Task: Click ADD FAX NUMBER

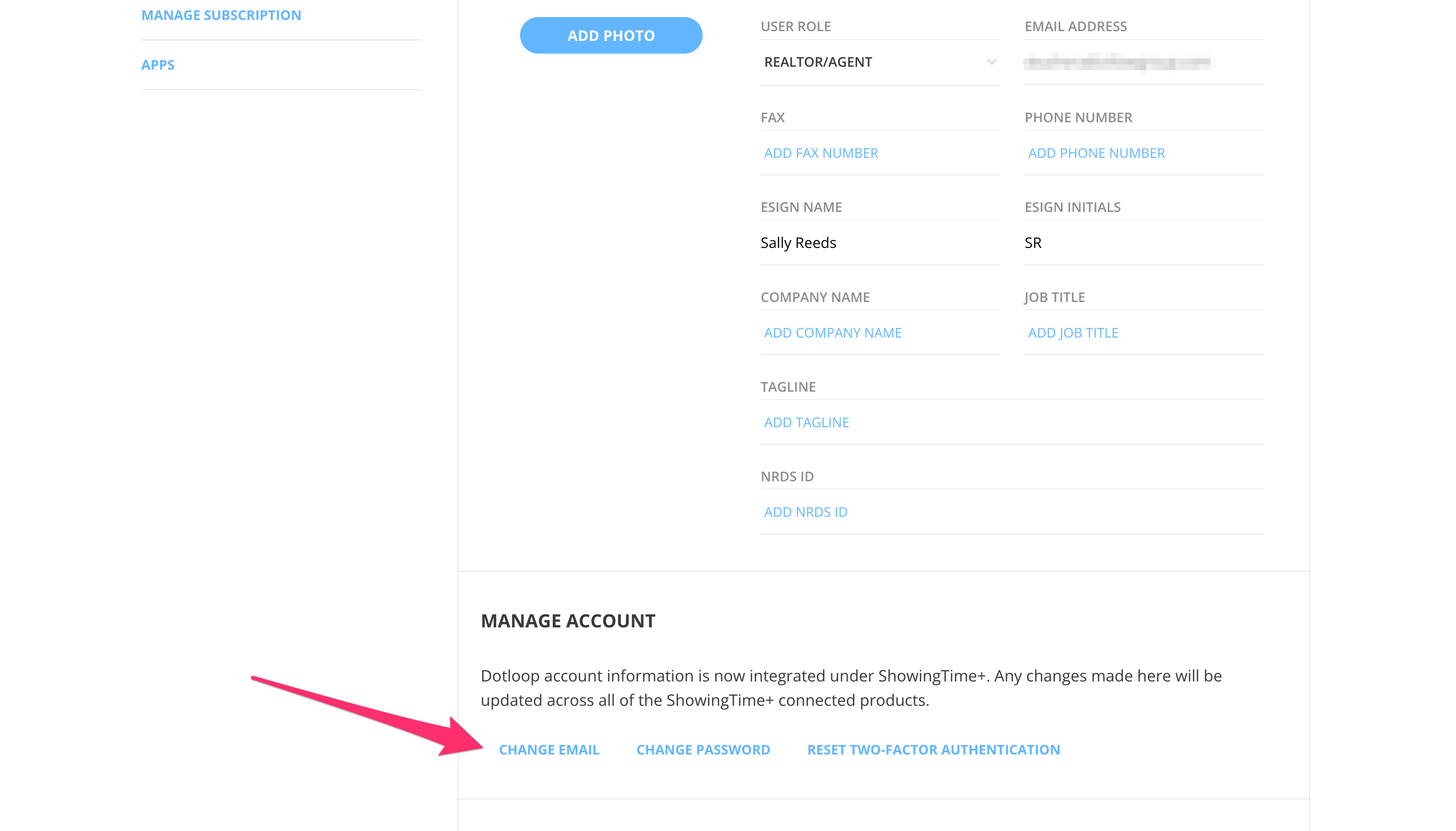Action: coord(821,152)
